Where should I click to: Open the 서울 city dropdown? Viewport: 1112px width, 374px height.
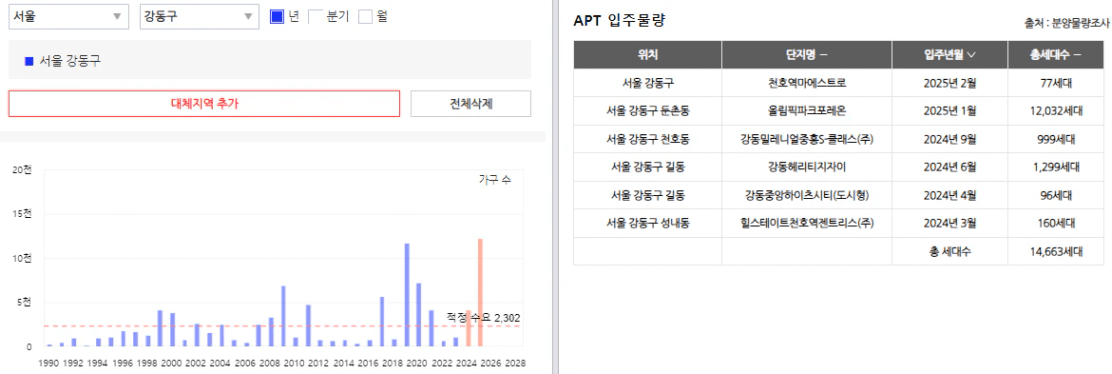[x=68, y=17]
